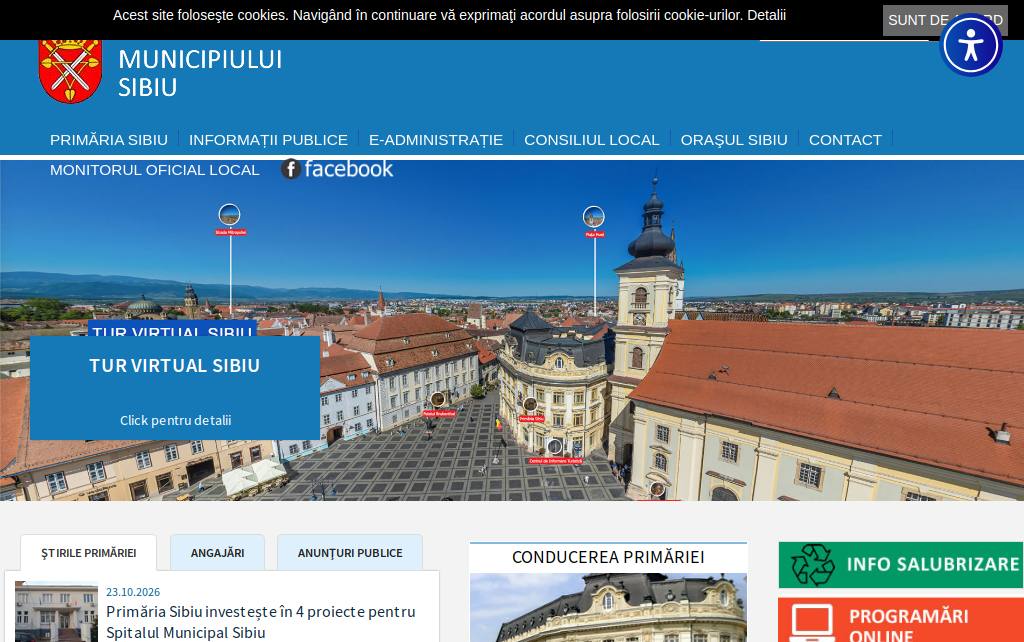This screenshot has height=642, width=1024.
Task: Open the news about Spitalul Municipal Sibiu
Action: pyautogui.click(x=261, y=622)
